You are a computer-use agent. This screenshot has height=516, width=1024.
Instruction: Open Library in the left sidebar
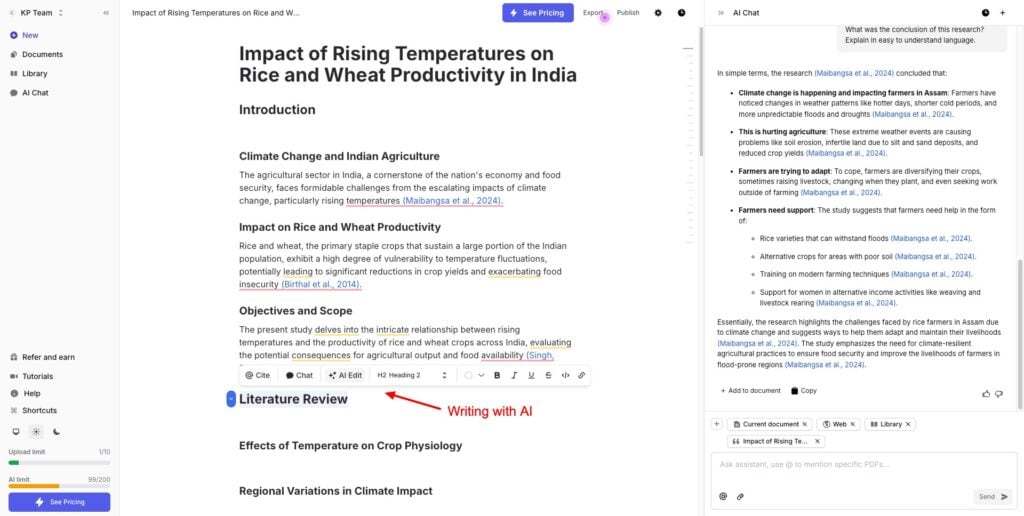click(x=34, y=73)
